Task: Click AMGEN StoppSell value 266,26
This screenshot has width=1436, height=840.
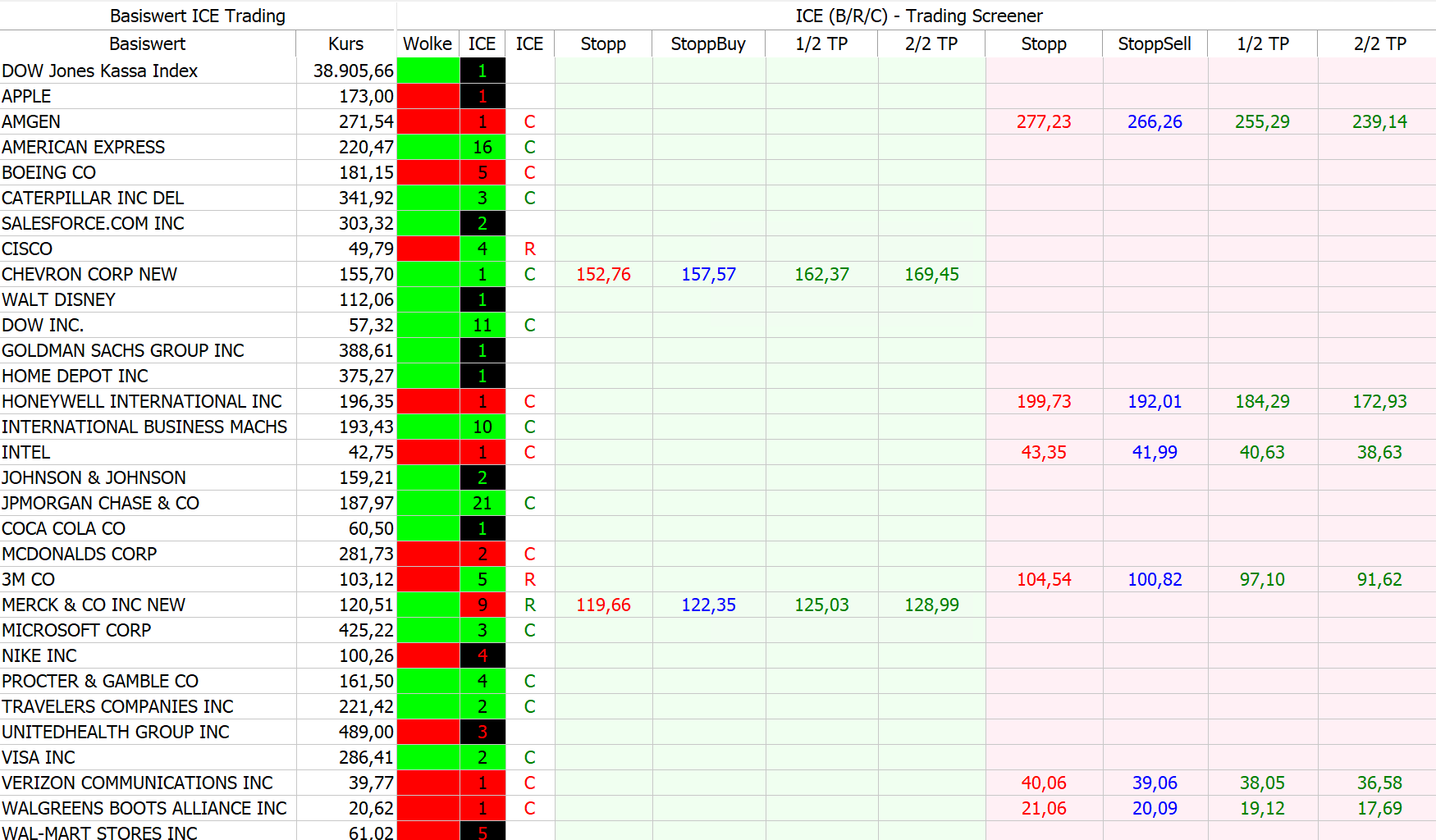Action: point(1155,121)
